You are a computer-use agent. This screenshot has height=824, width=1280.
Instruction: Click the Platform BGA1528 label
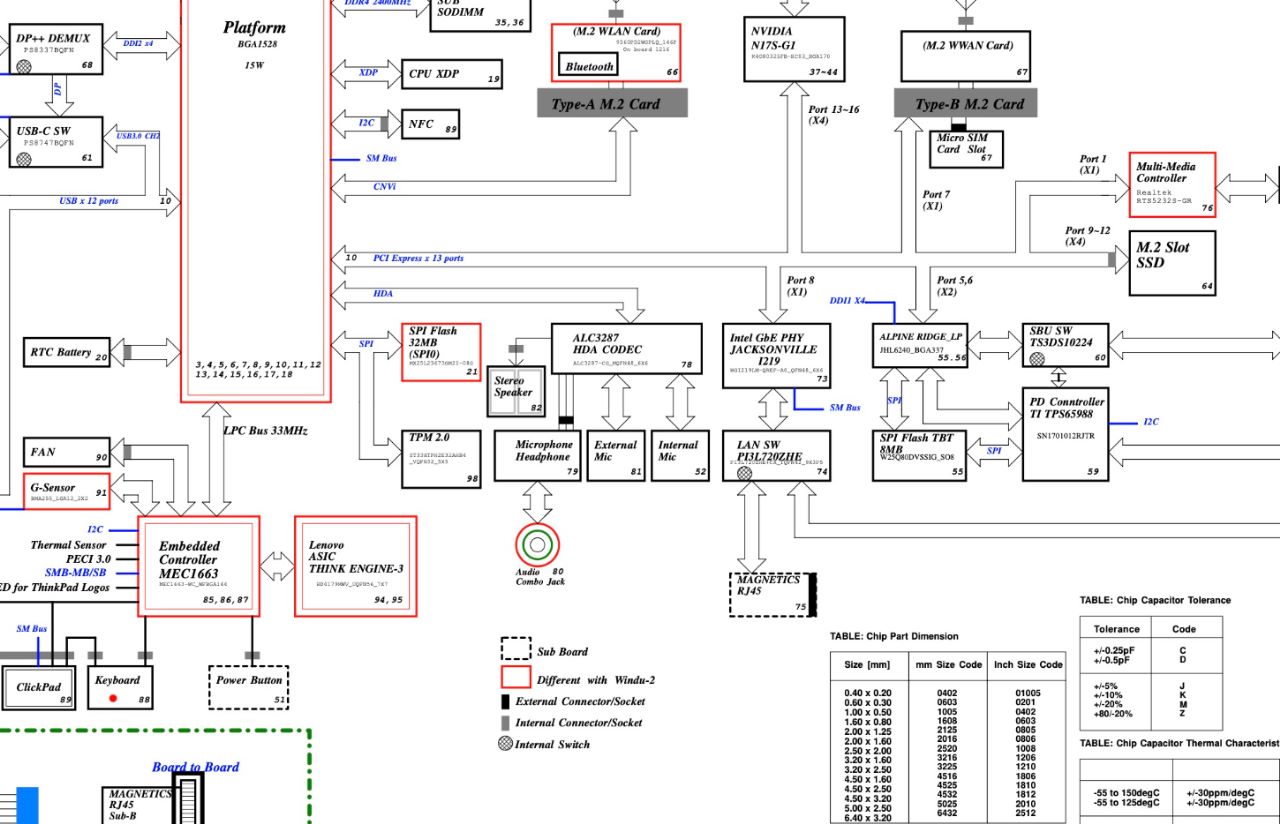pos(254,36)
